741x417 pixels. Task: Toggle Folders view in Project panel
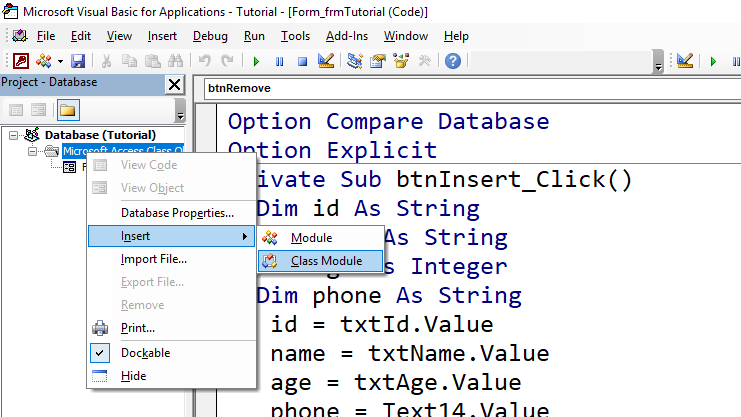pyautogui.click(x=68, y=110)
